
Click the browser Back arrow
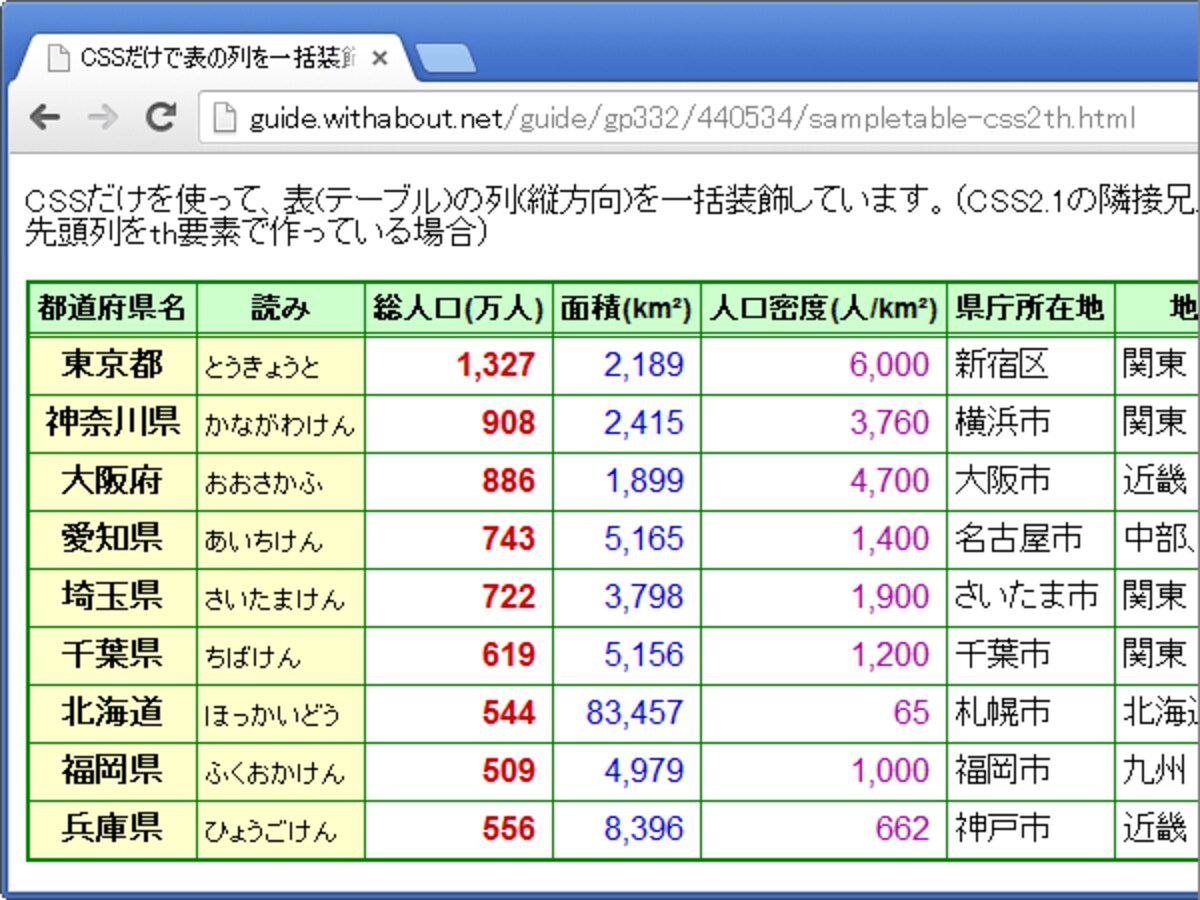click(45, 119)
